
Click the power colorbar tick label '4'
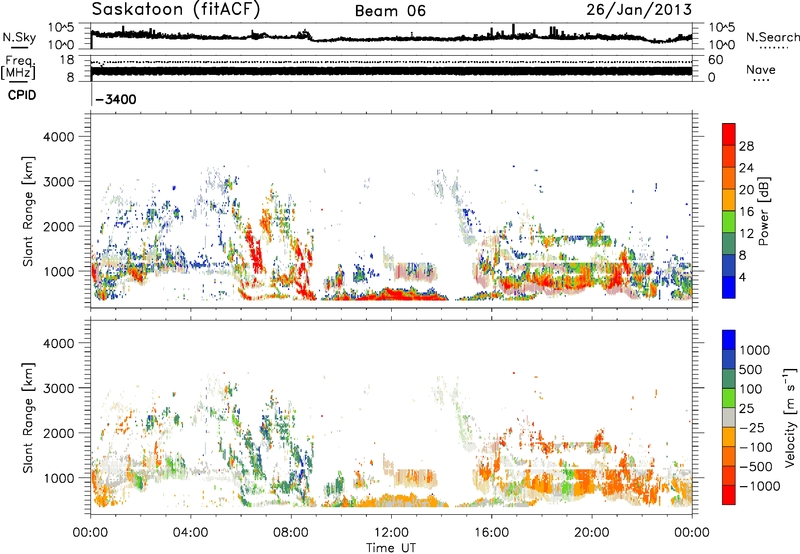(742, 277)
